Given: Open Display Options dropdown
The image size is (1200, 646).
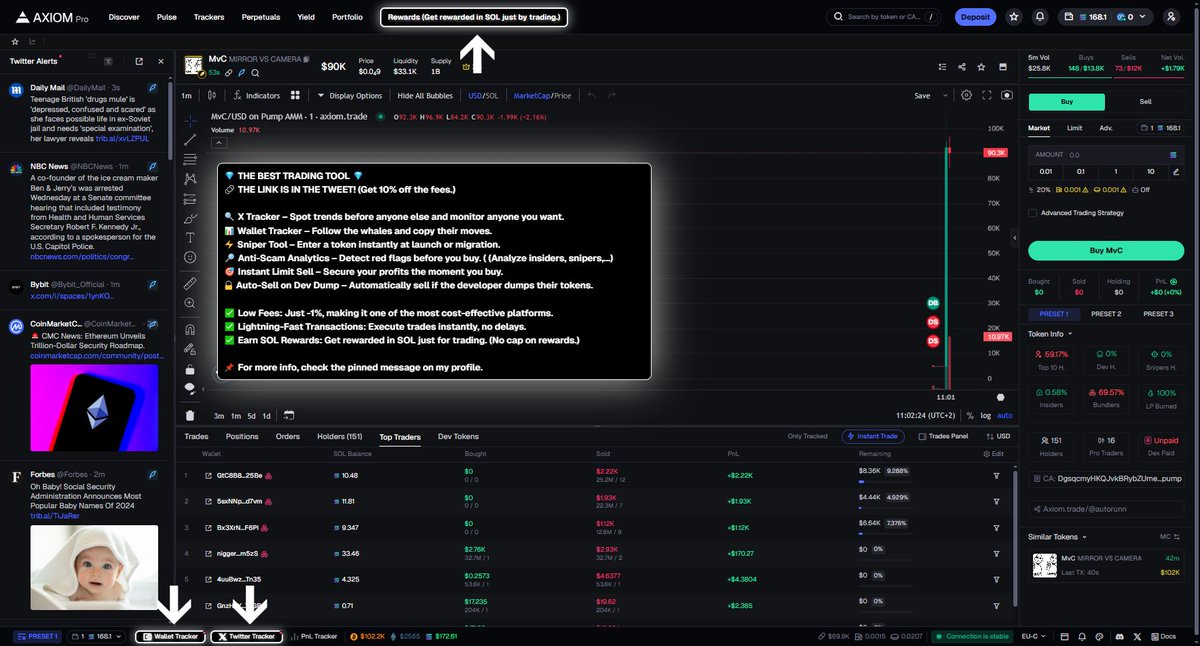Looking at the screenshot, I should [x=349, y=96].
